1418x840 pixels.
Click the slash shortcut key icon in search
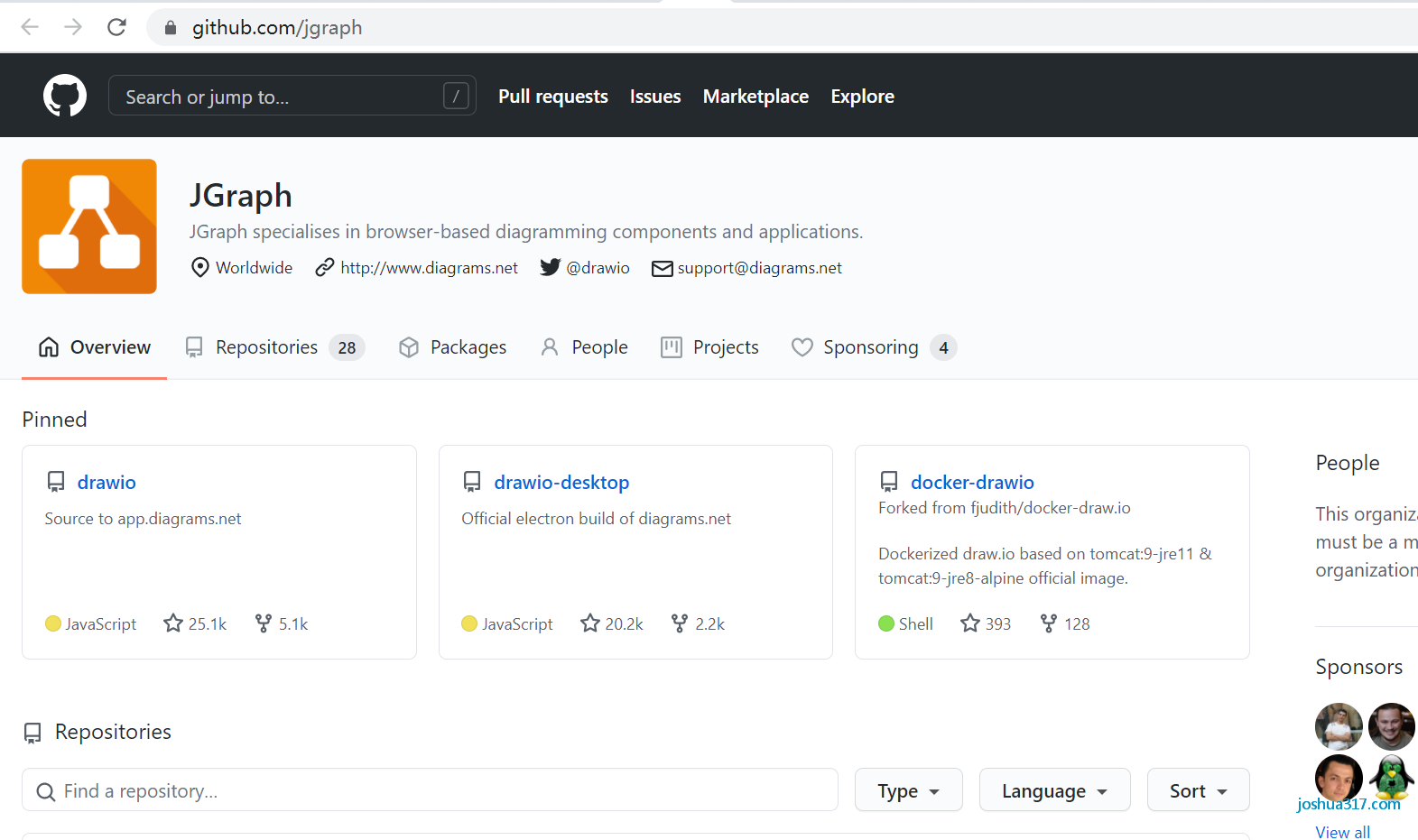tap(456, 96)
